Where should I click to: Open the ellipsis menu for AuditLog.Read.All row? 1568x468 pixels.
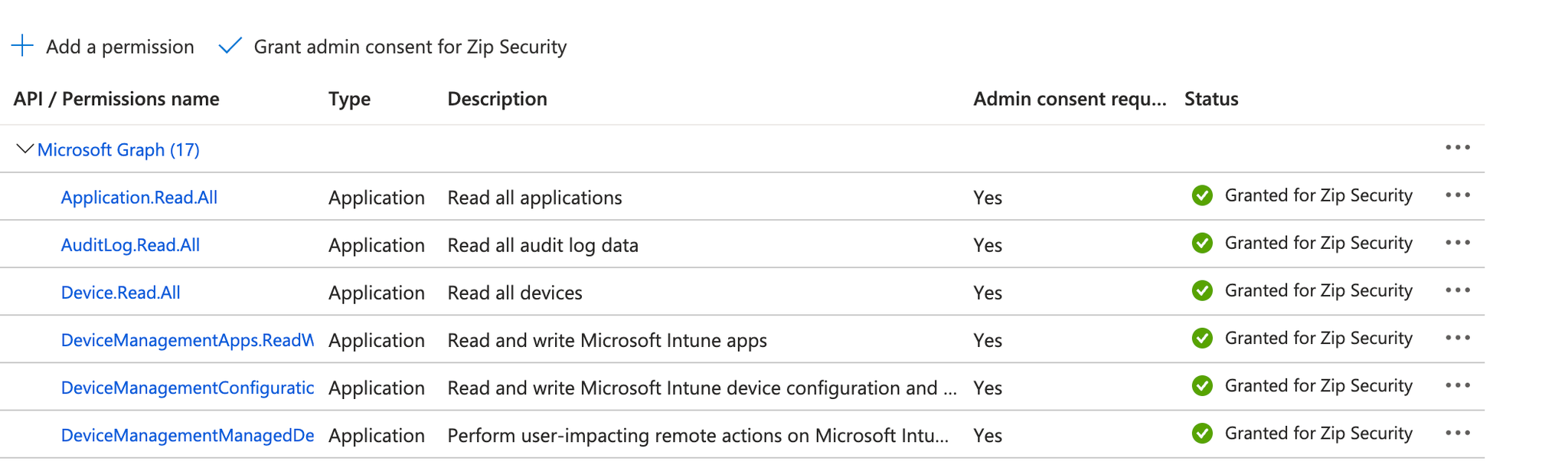pos(1457,243)
